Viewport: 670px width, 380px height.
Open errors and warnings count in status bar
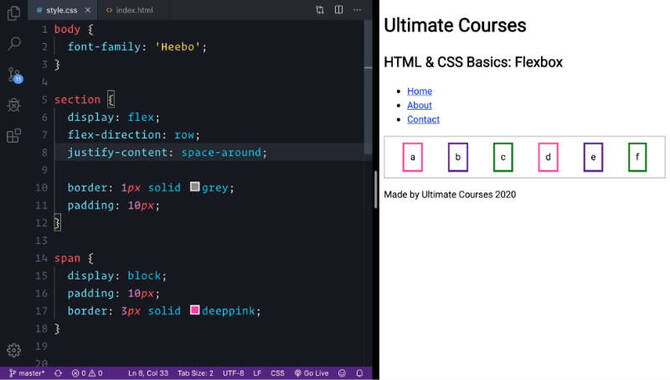[87, 373]
